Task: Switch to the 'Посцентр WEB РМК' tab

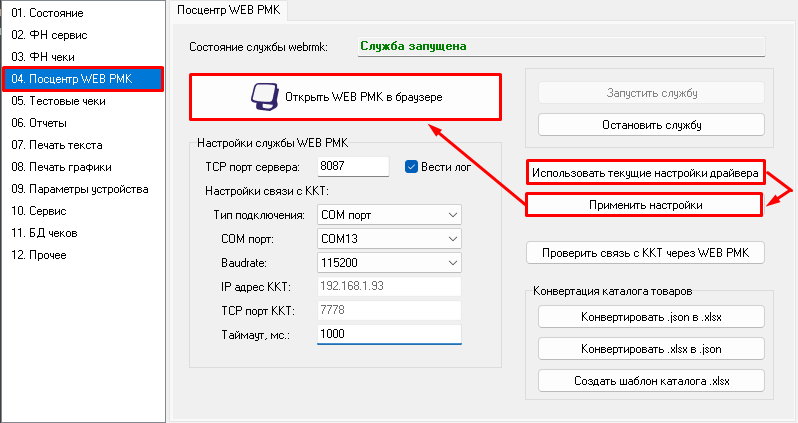Action: (x=231, y=11)
